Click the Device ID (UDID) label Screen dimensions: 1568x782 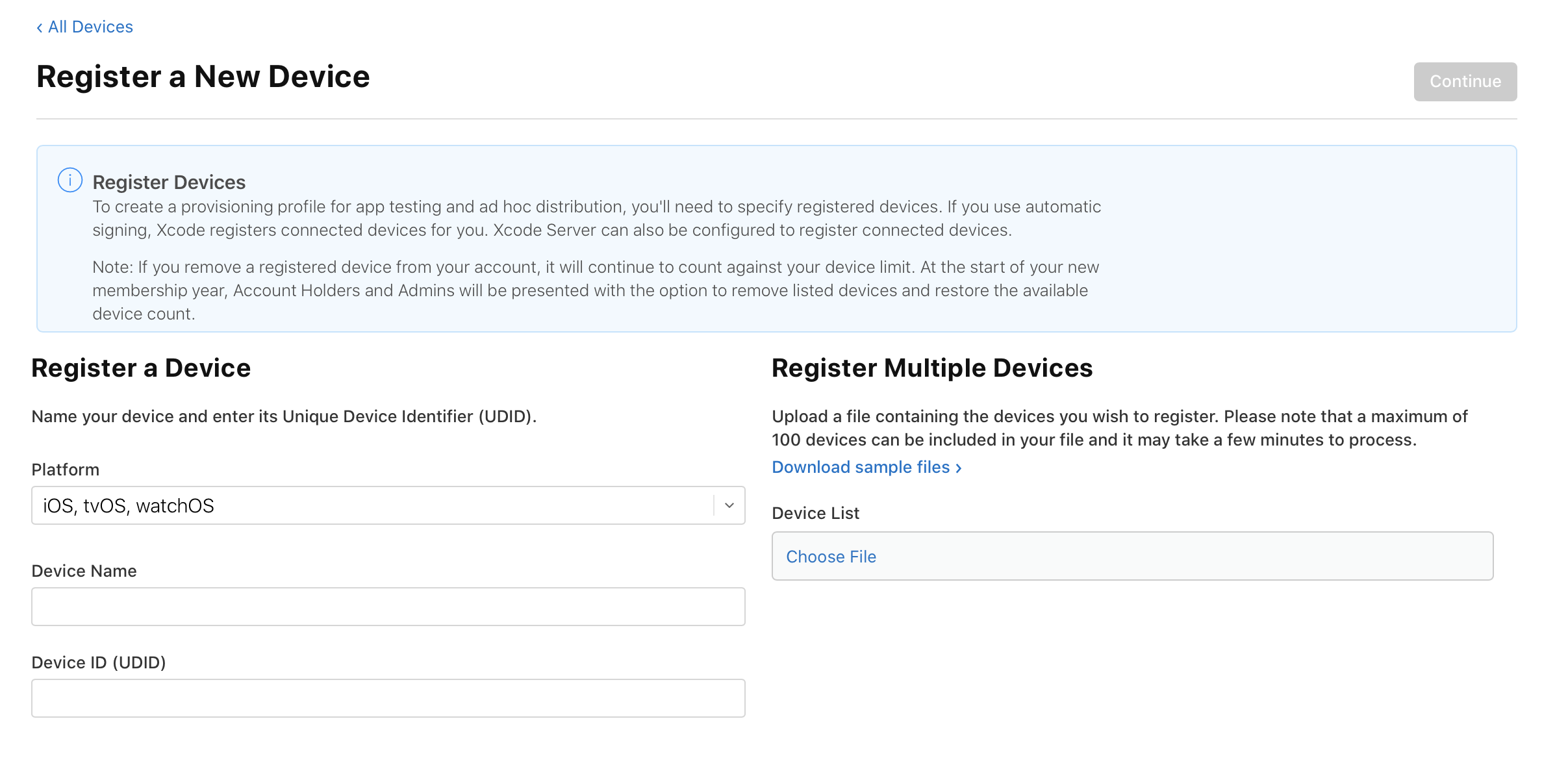99,662
